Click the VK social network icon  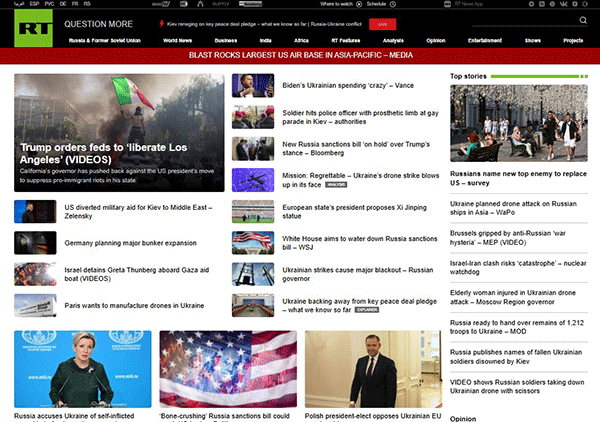click(x=564, y=4)
